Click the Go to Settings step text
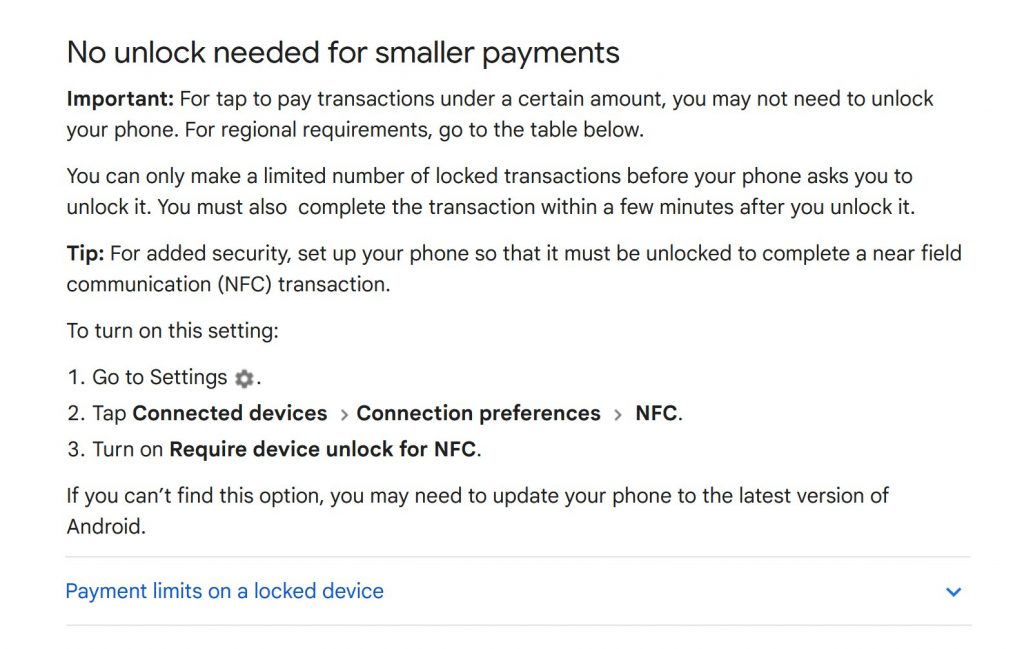 pos(159,377)
